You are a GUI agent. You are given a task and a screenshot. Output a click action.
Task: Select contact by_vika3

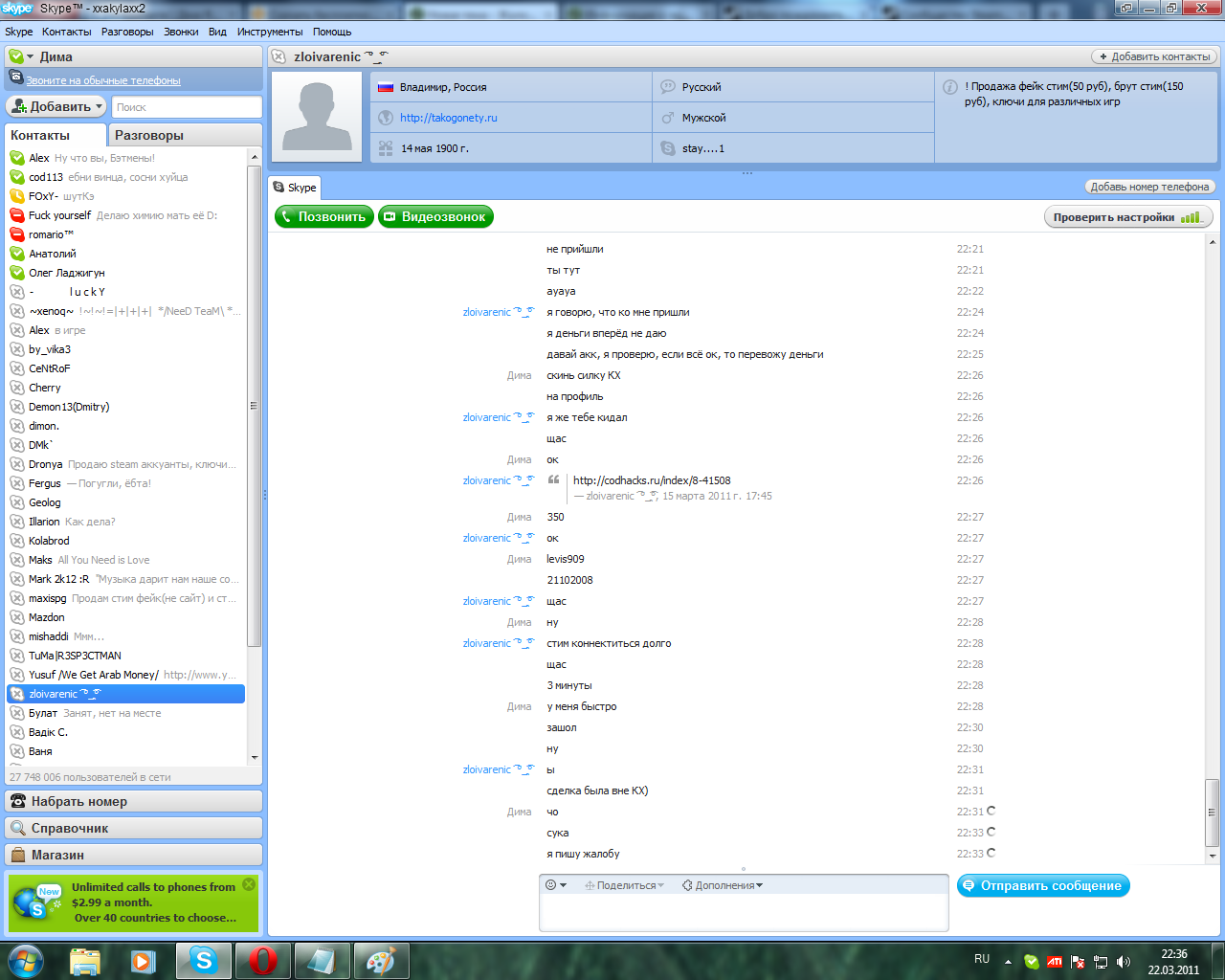[x=125, y=349]
